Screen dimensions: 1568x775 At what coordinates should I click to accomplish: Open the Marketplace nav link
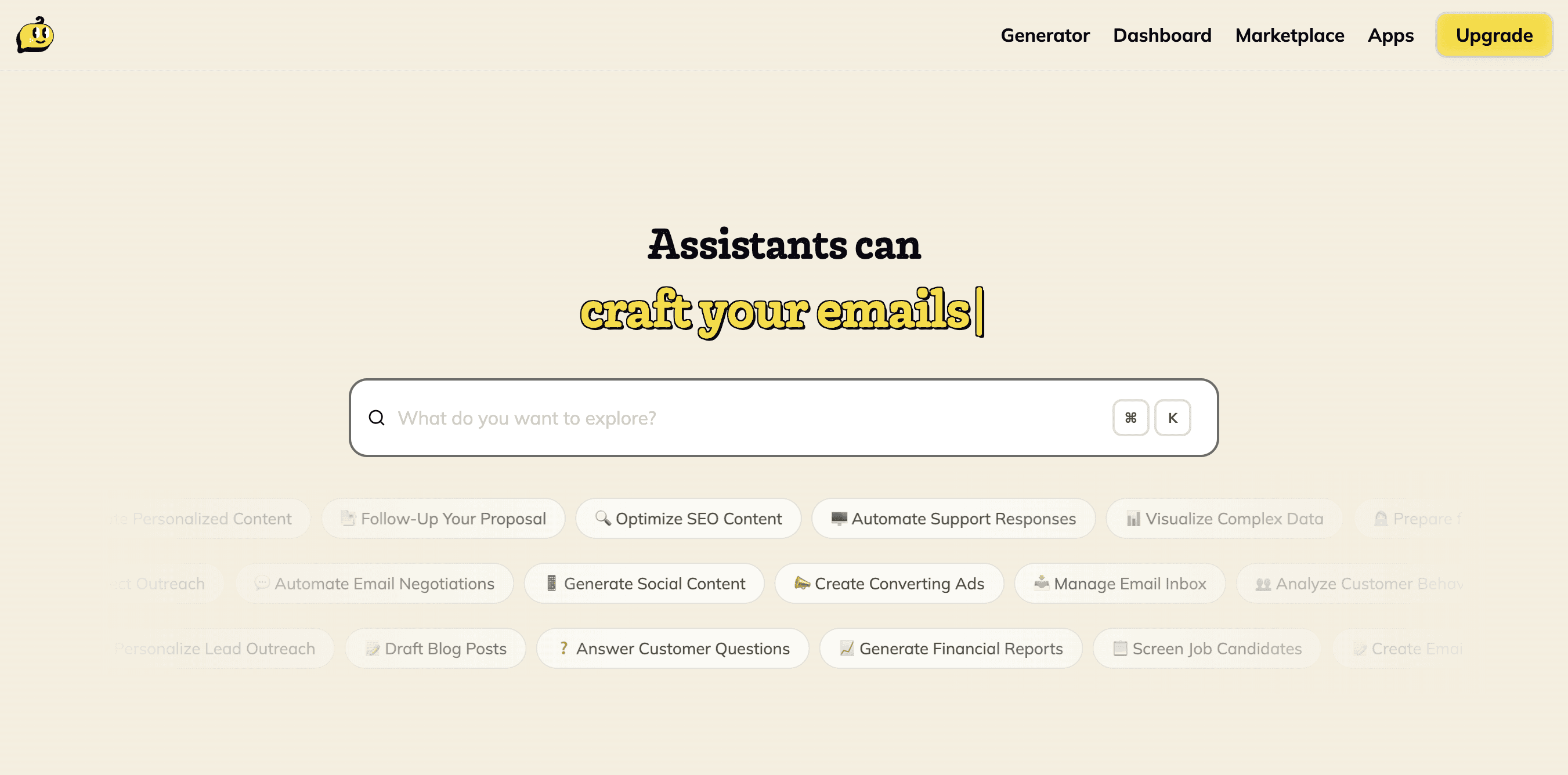pyautogui.click(x=1289, y=35)
